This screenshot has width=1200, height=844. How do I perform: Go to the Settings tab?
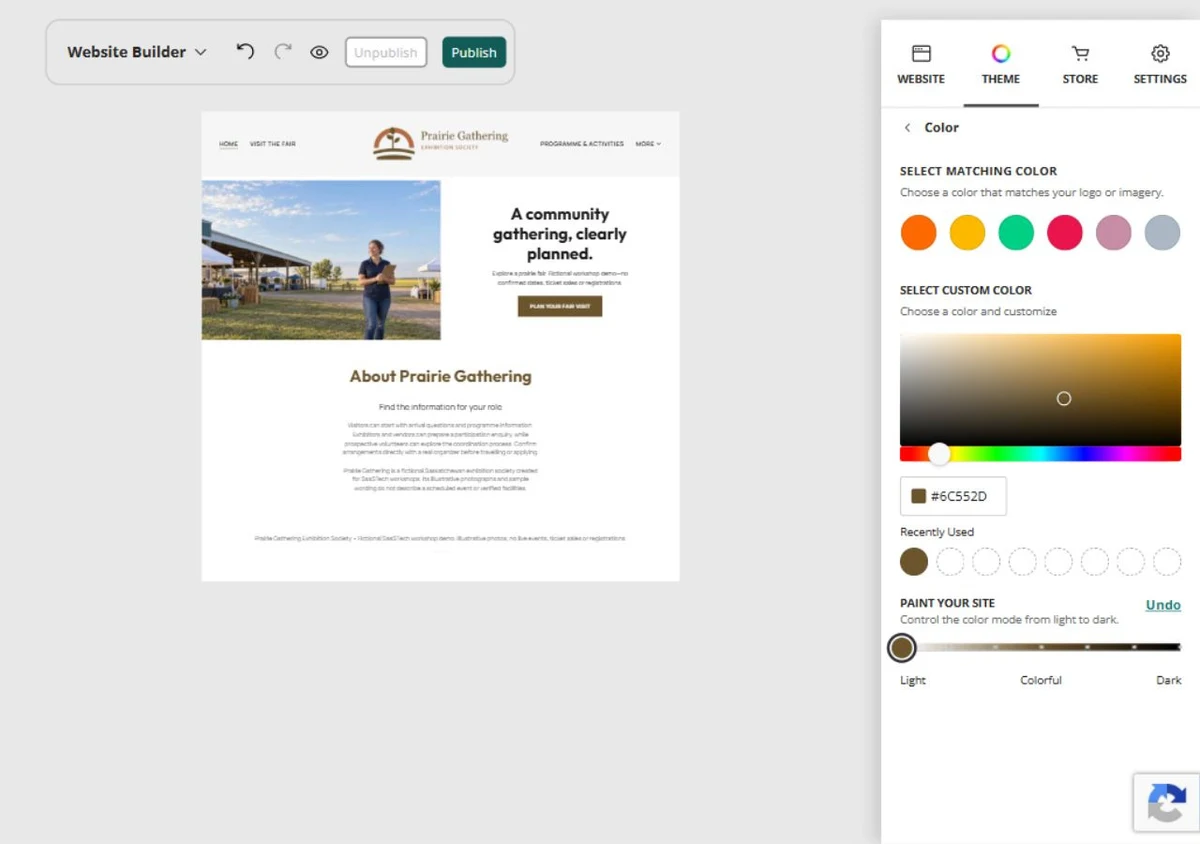coord(1160,64)
